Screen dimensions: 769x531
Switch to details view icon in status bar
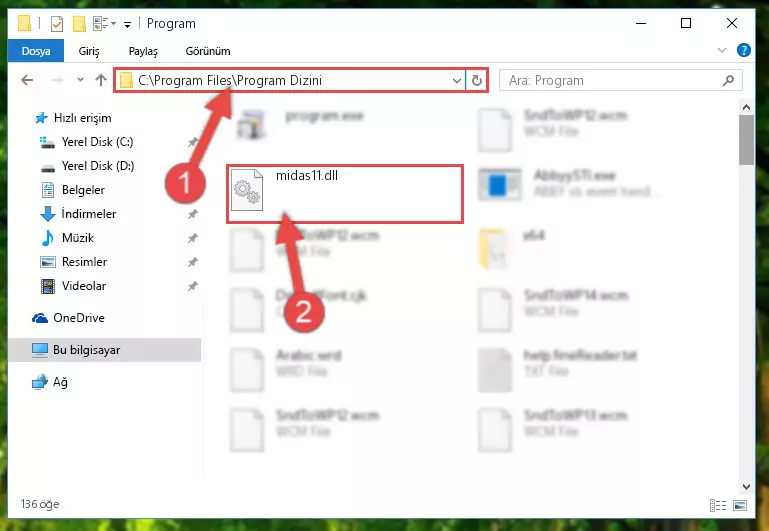[x=718, y=505]
